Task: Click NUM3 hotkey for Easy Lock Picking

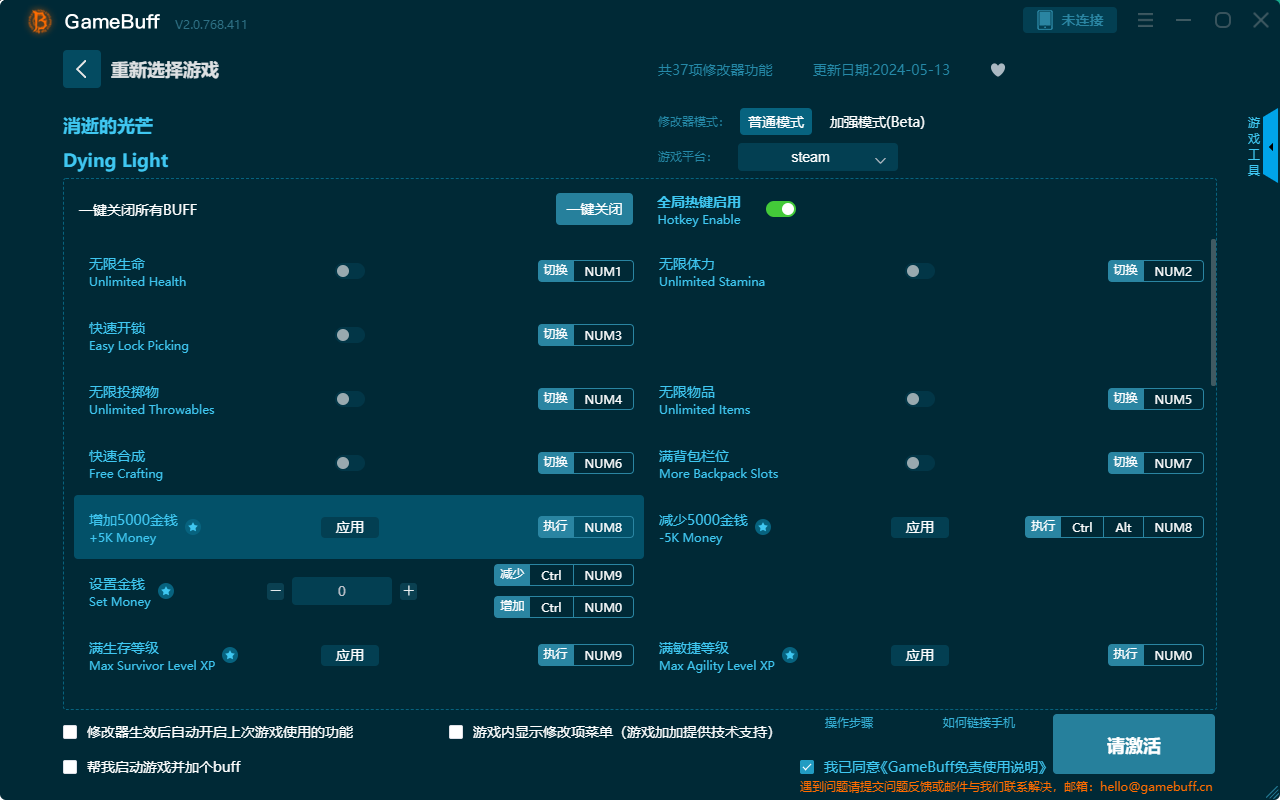Action: point(586,335)
